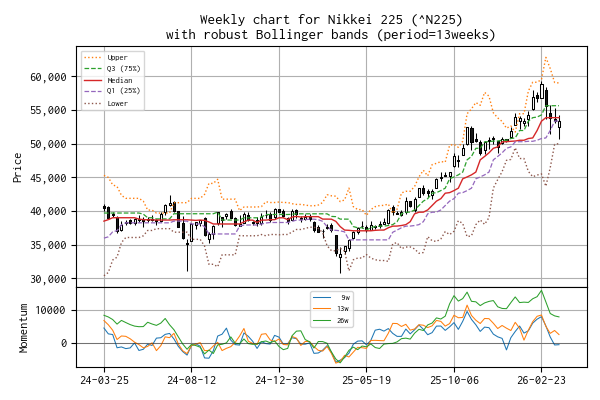
Task: Click the '0' momentum axis label
Action: (64, 343)
